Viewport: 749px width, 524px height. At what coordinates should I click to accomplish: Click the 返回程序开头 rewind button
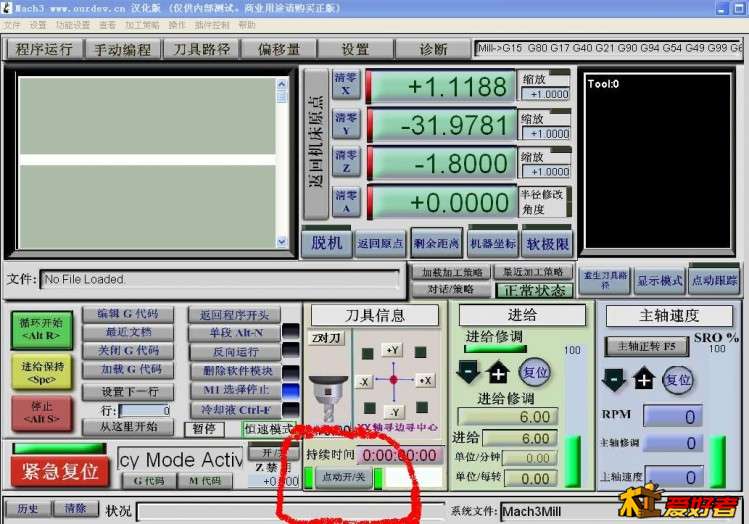coord(235,315)
